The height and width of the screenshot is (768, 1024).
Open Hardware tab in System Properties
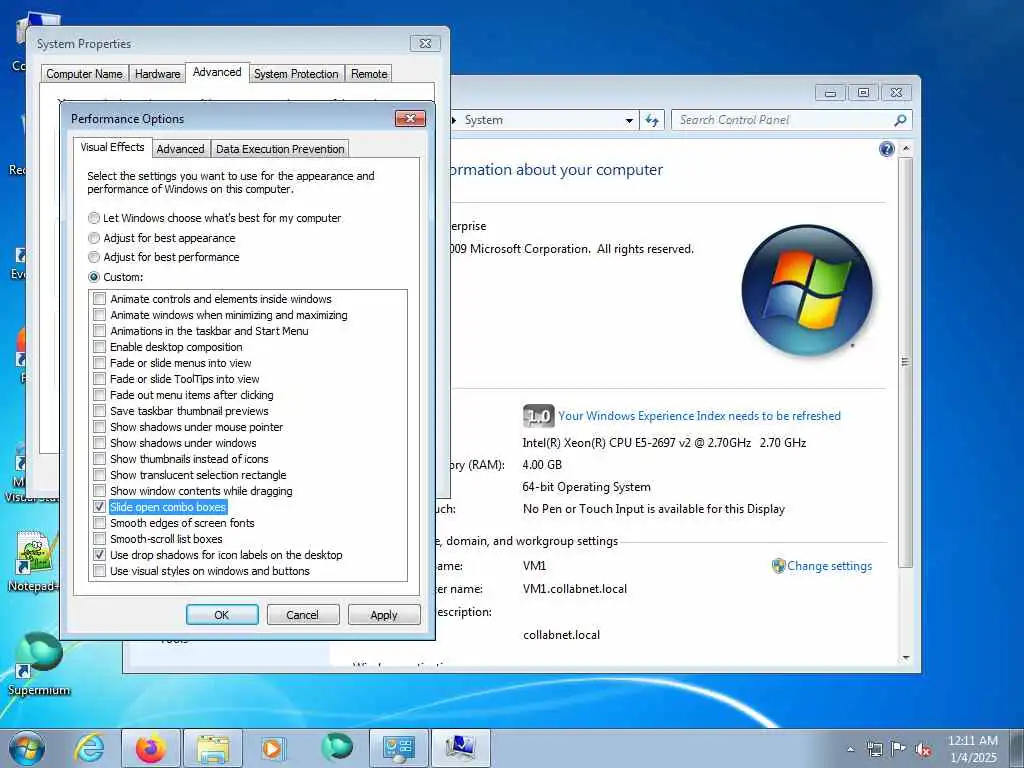click(157, 74)
